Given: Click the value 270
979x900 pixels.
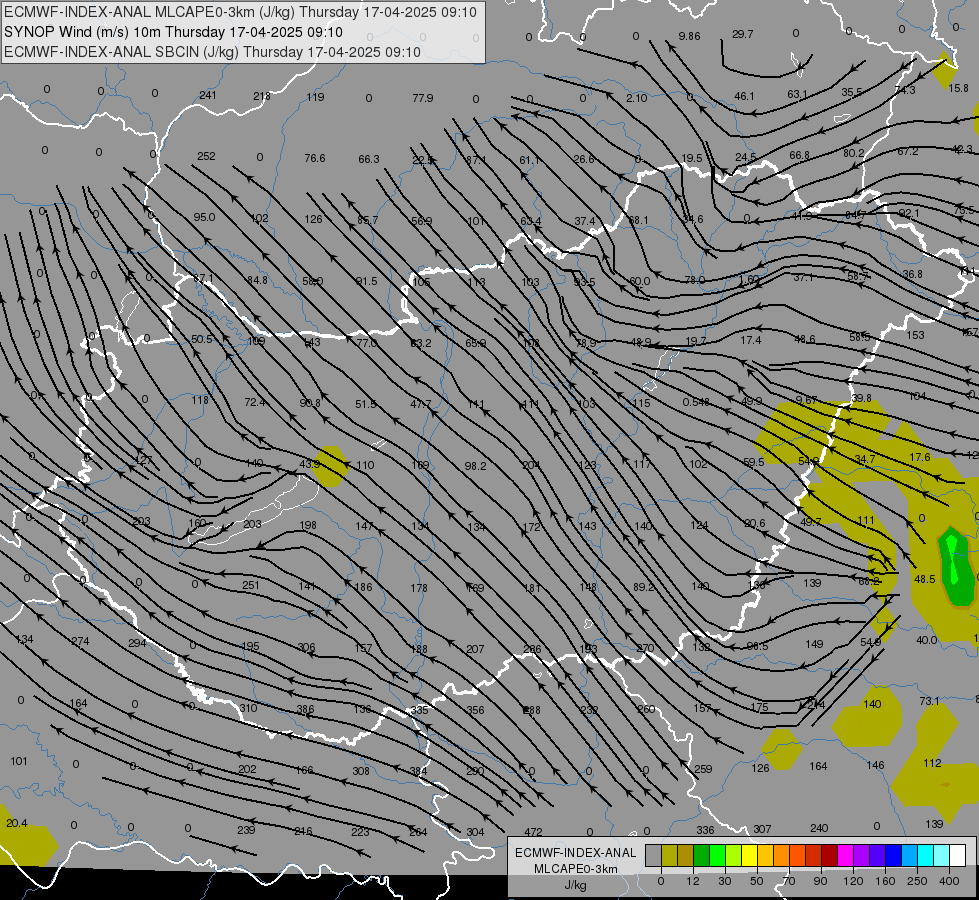Looking at the screenshot, I should click(645, 648).
